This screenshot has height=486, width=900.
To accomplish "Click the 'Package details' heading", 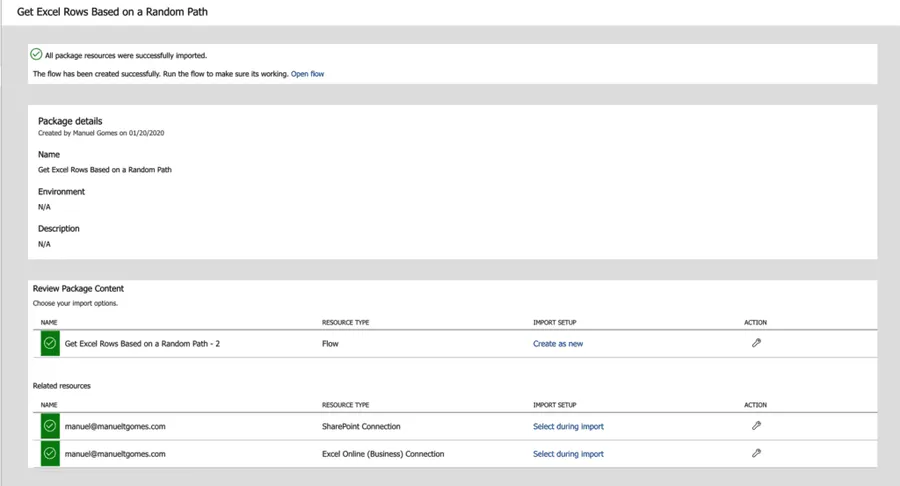I will 70,121.
